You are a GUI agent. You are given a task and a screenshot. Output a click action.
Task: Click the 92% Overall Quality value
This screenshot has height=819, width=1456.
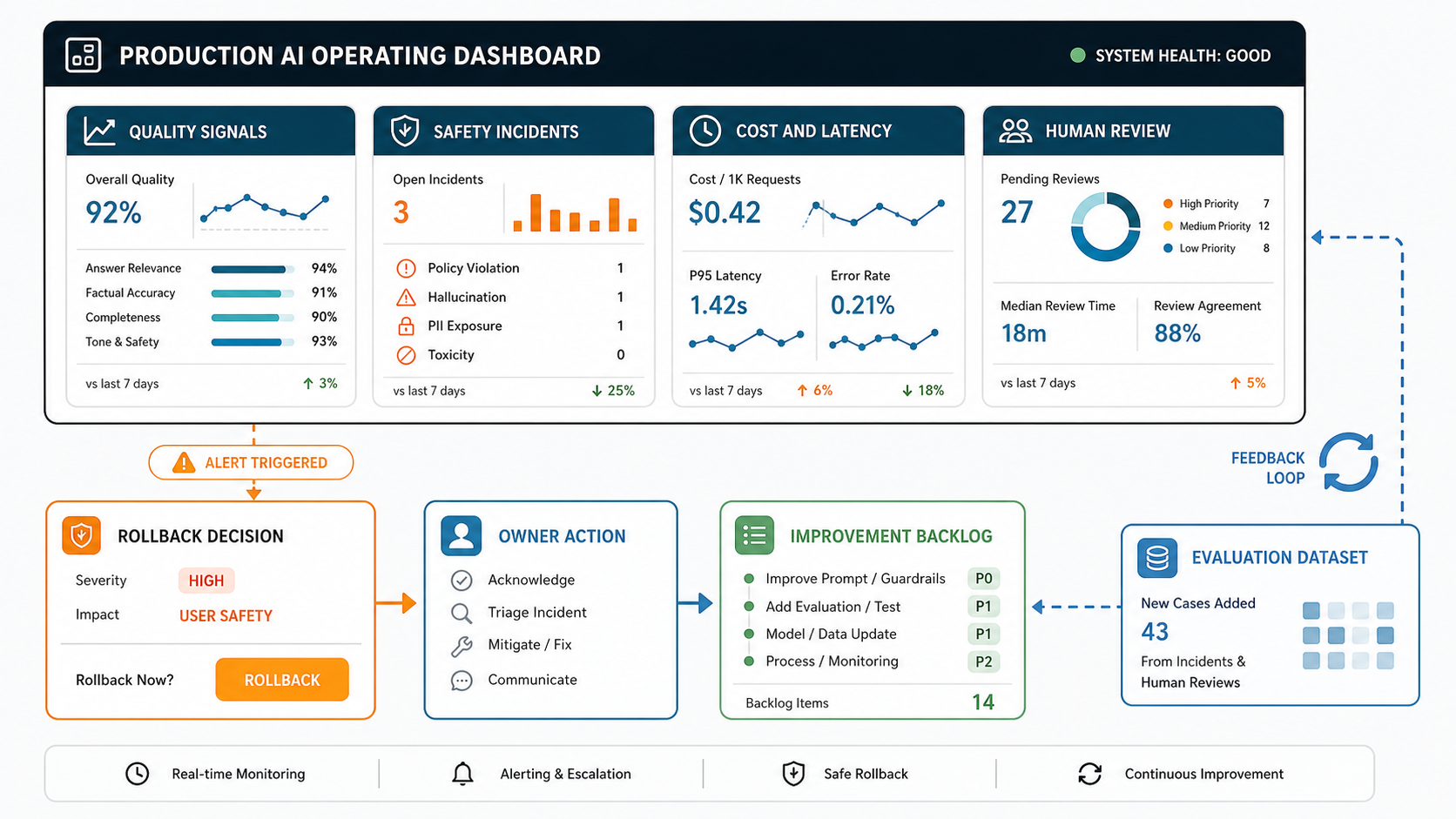click(x=113, y=212)
